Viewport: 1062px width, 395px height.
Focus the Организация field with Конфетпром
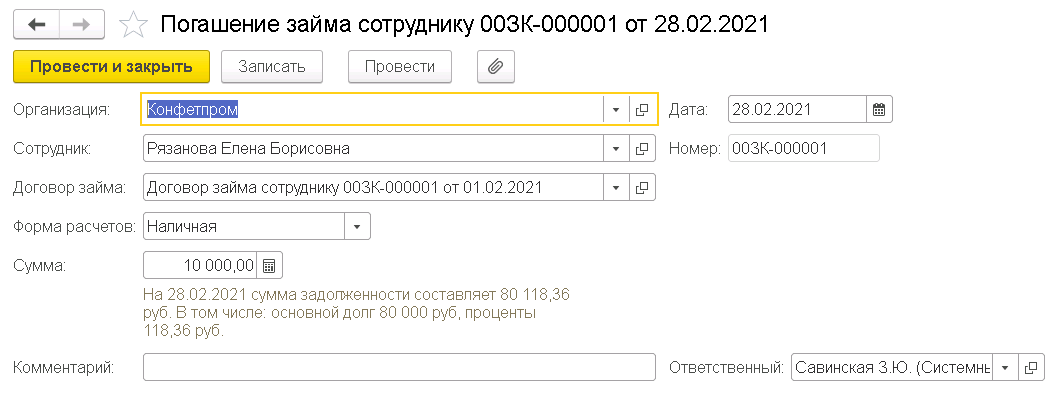tap(373, 109)
